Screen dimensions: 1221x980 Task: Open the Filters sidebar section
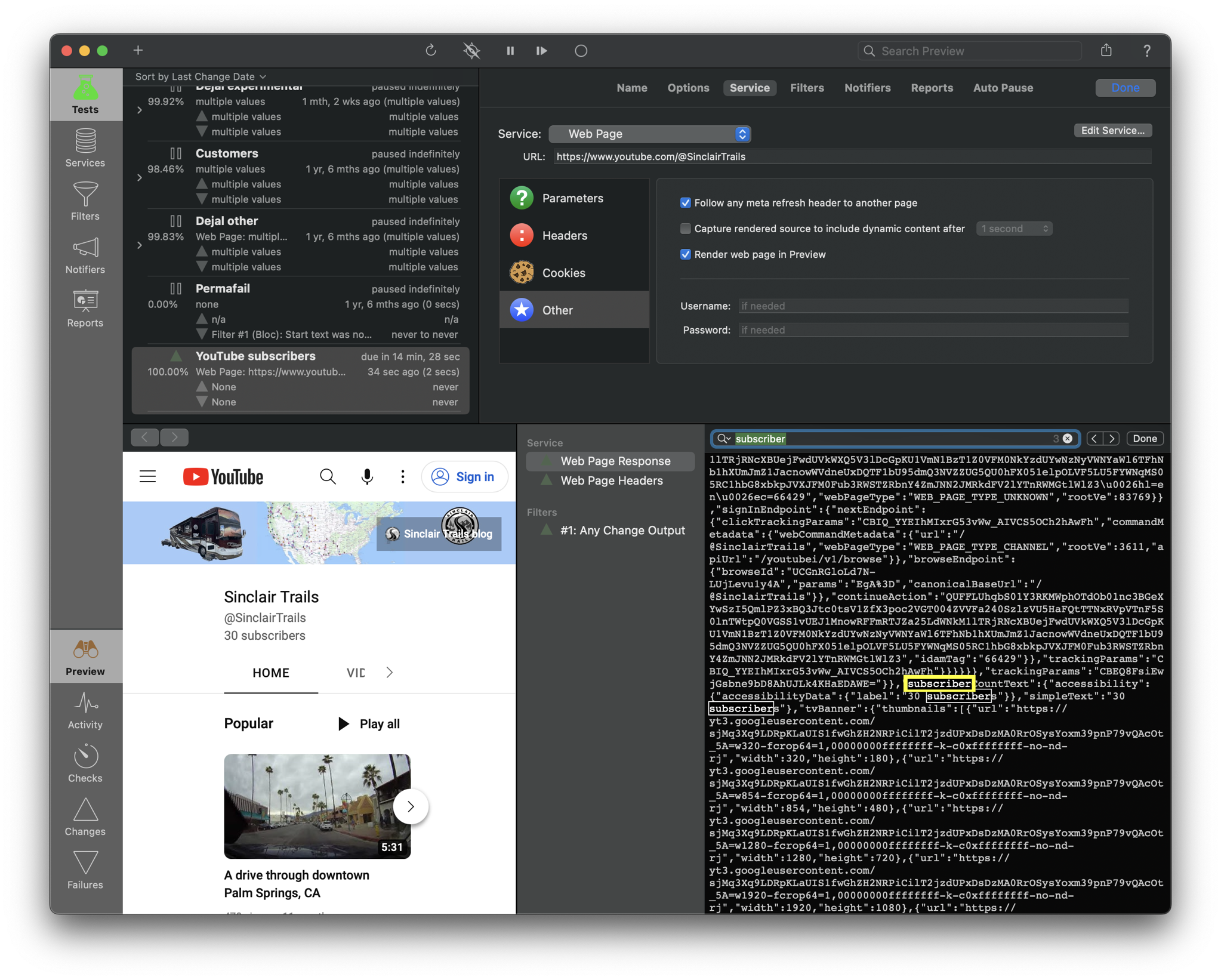click(85, 201)
